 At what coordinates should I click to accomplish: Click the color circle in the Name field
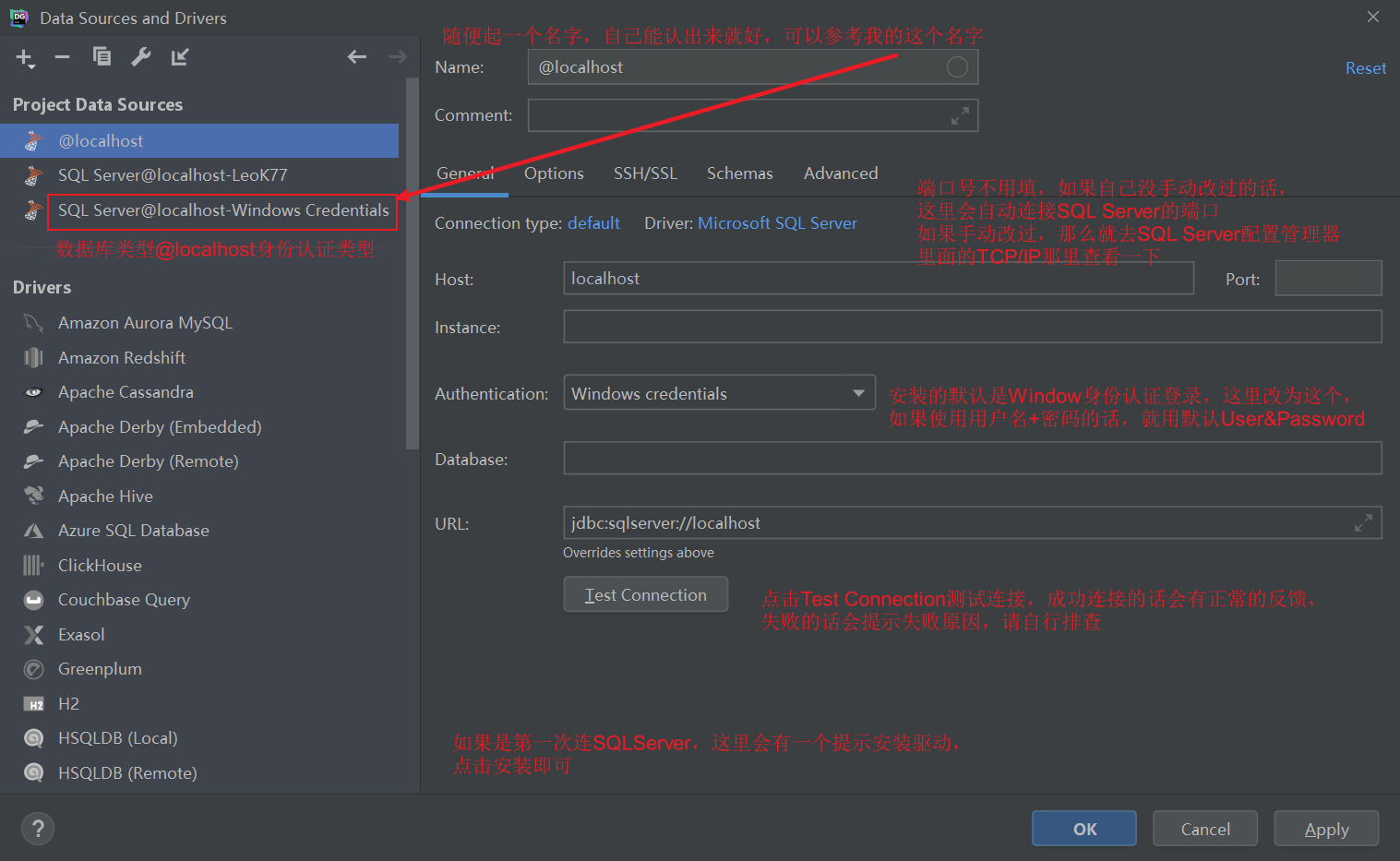[x=958, y=66]
